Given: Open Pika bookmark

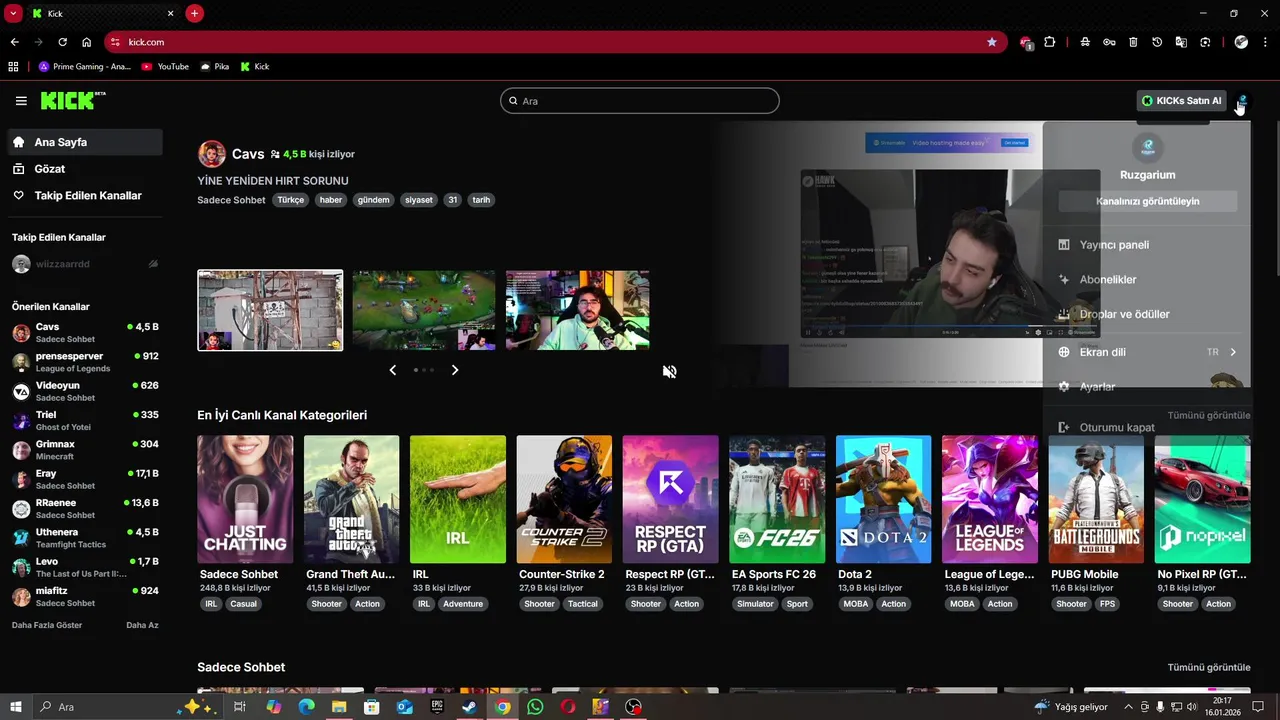Looking at the screenshot, I should click(x=215, y=67).
